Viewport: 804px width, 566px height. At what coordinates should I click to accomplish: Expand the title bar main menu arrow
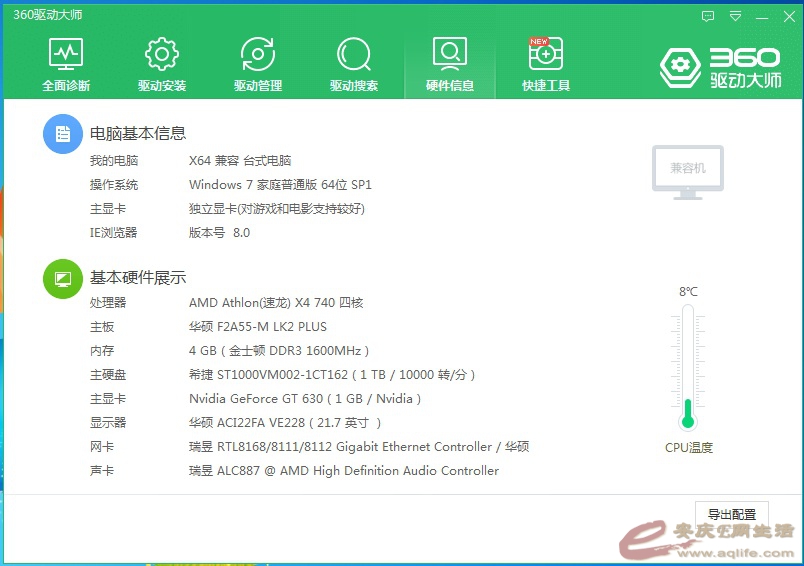click(x=736, y=16)
